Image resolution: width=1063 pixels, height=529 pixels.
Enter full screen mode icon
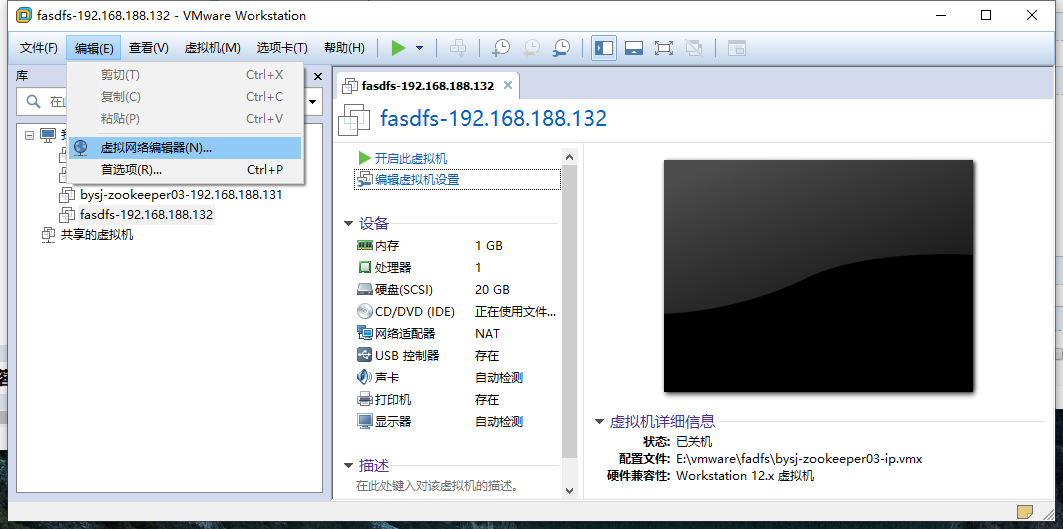(664, 48)
